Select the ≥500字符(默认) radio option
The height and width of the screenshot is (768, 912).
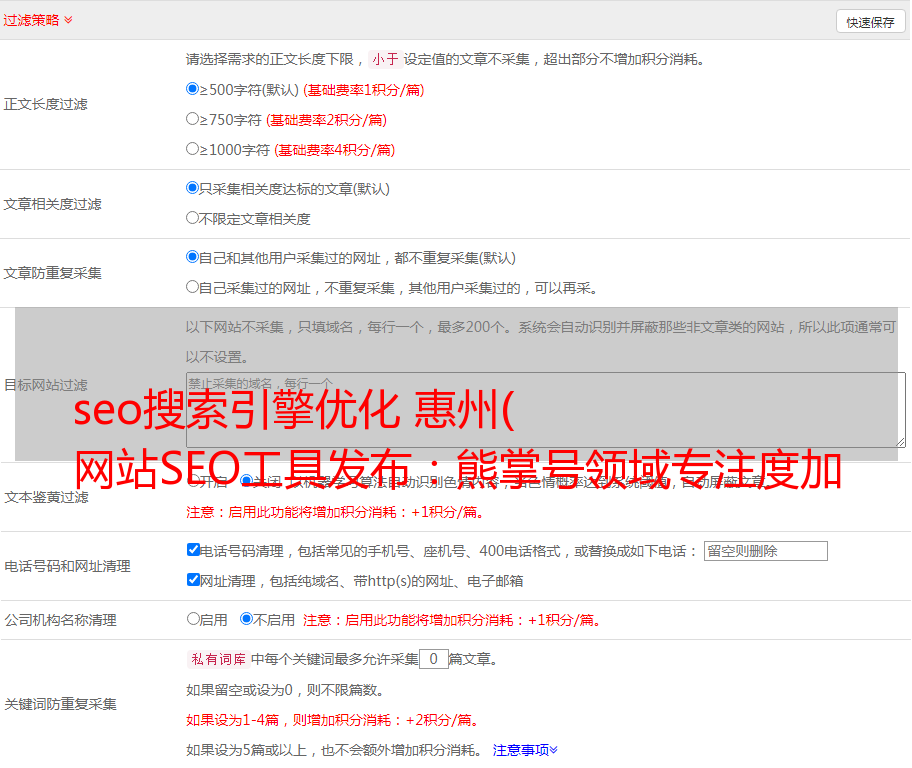tap(192, 89)
